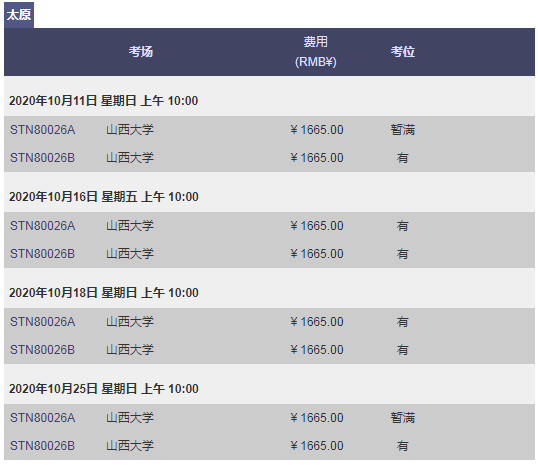538x465 pixels.
Task: Select the 太原 city tab
Action: (x=19, y=15)
